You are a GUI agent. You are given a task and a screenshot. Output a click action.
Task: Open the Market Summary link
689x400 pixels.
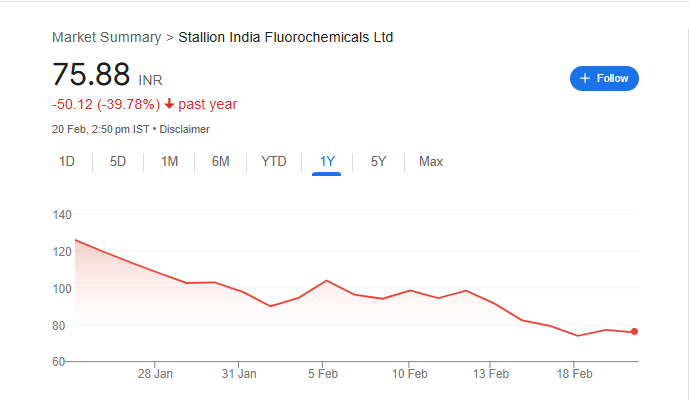pyautogui.click(x=106, y=37)
